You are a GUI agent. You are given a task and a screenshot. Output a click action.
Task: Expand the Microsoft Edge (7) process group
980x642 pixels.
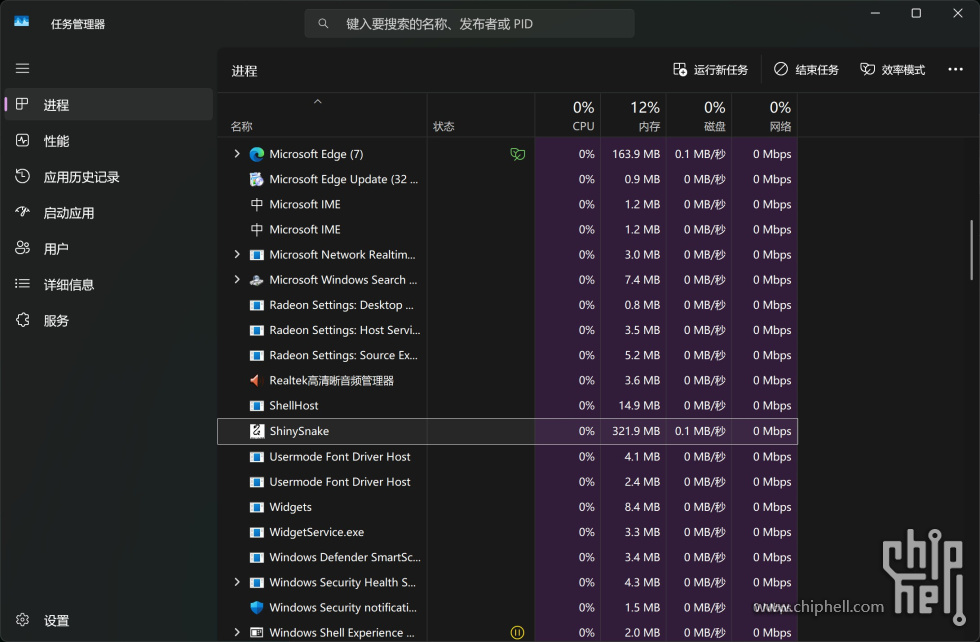(x=237, y=154)
